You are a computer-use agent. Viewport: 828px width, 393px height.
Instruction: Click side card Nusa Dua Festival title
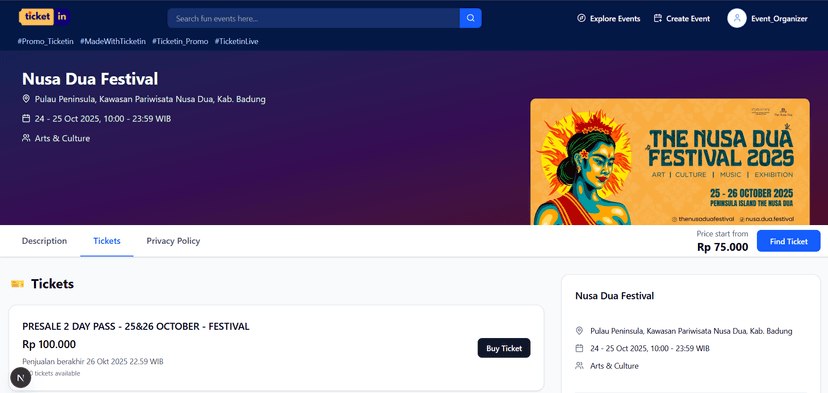[615, 296]
